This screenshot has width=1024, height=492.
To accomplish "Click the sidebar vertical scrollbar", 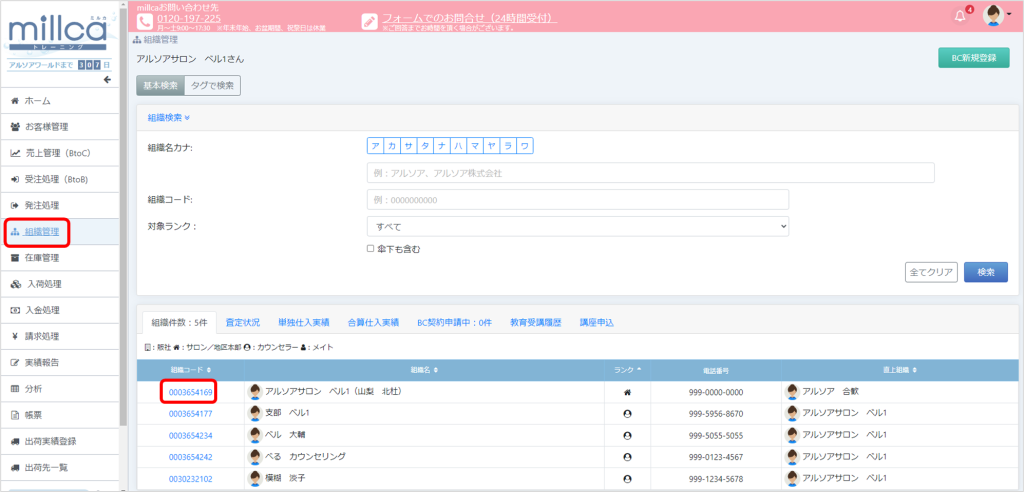I will 123,250.
